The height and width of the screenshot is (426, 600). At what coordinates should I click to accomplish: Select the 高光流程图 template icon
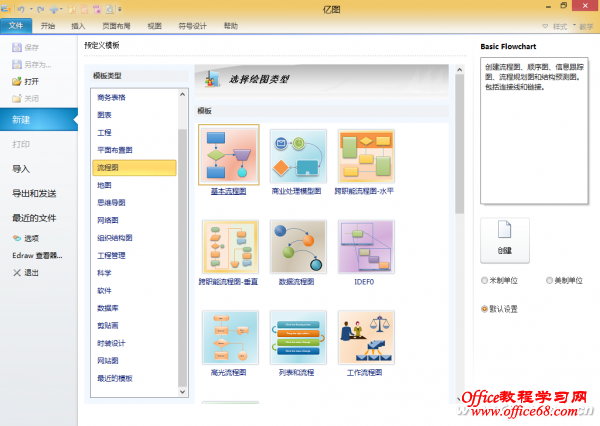(230, 337)
